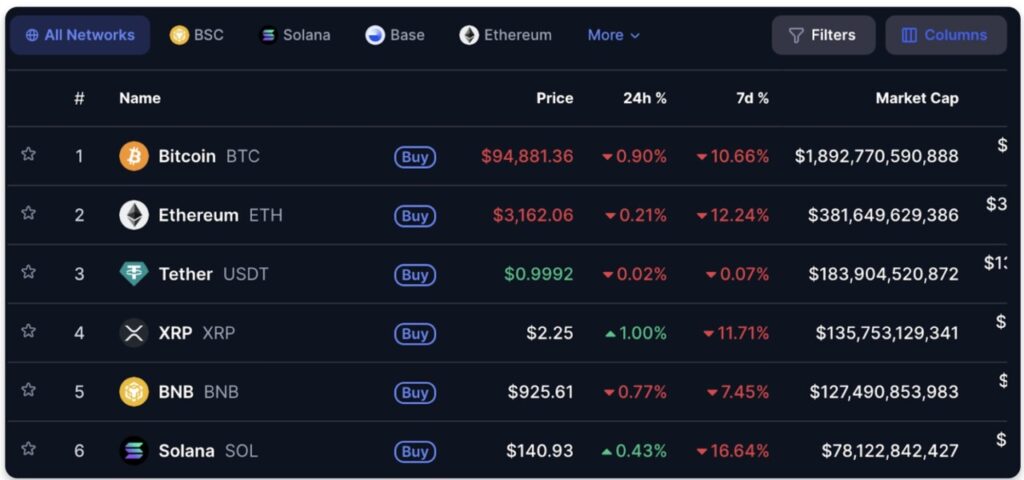Select the BSC network tab

coord(197,35)
